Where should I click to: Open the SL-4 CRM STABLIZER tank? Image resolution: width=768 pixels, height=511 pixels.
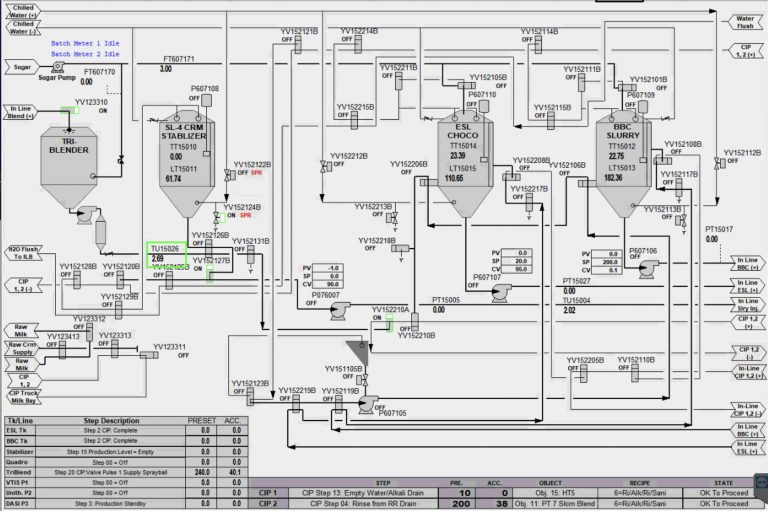point(187,164)
